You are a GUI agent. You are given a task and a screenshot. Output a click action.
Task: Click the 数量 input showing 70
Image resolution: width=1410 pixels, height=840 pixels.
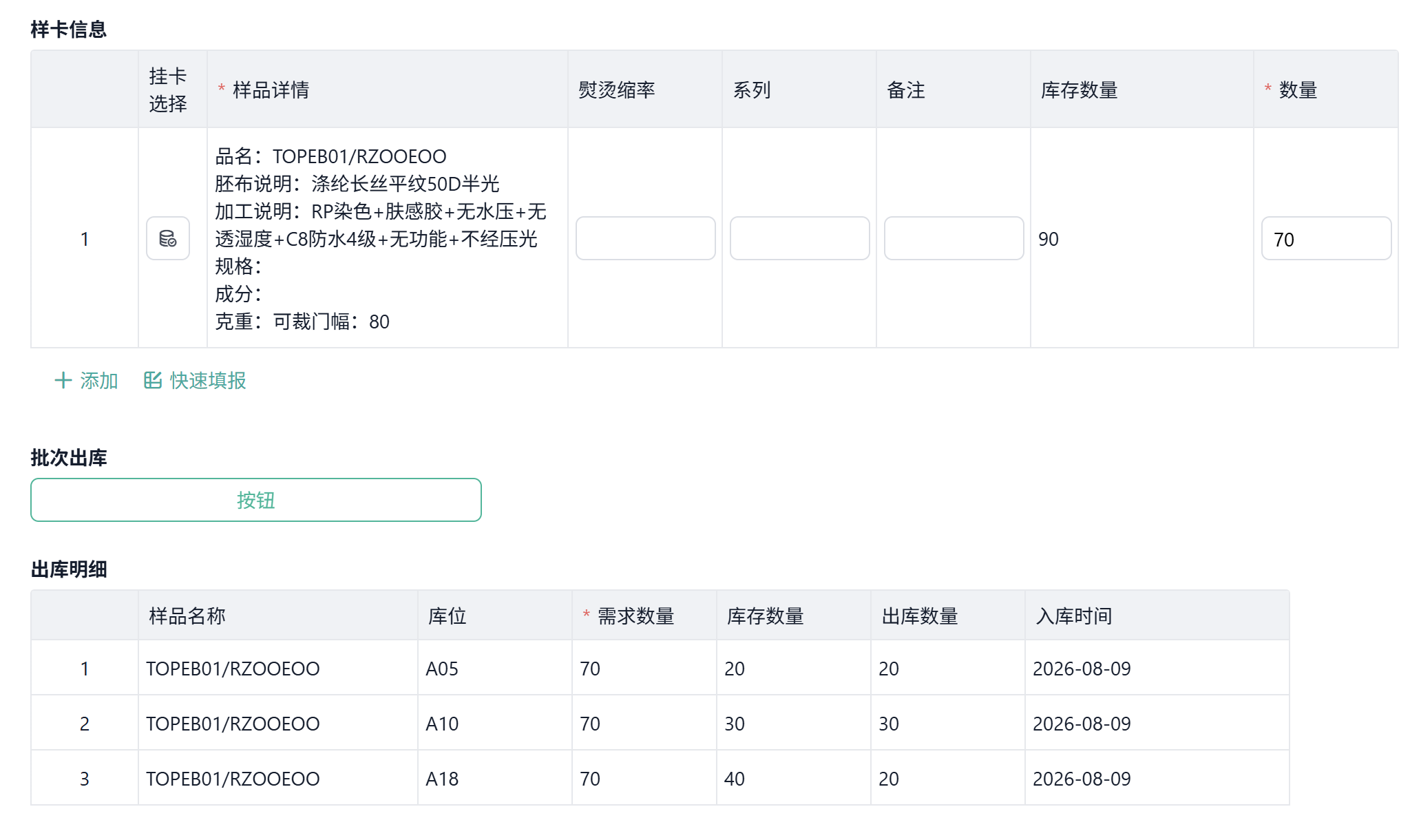1327,238
